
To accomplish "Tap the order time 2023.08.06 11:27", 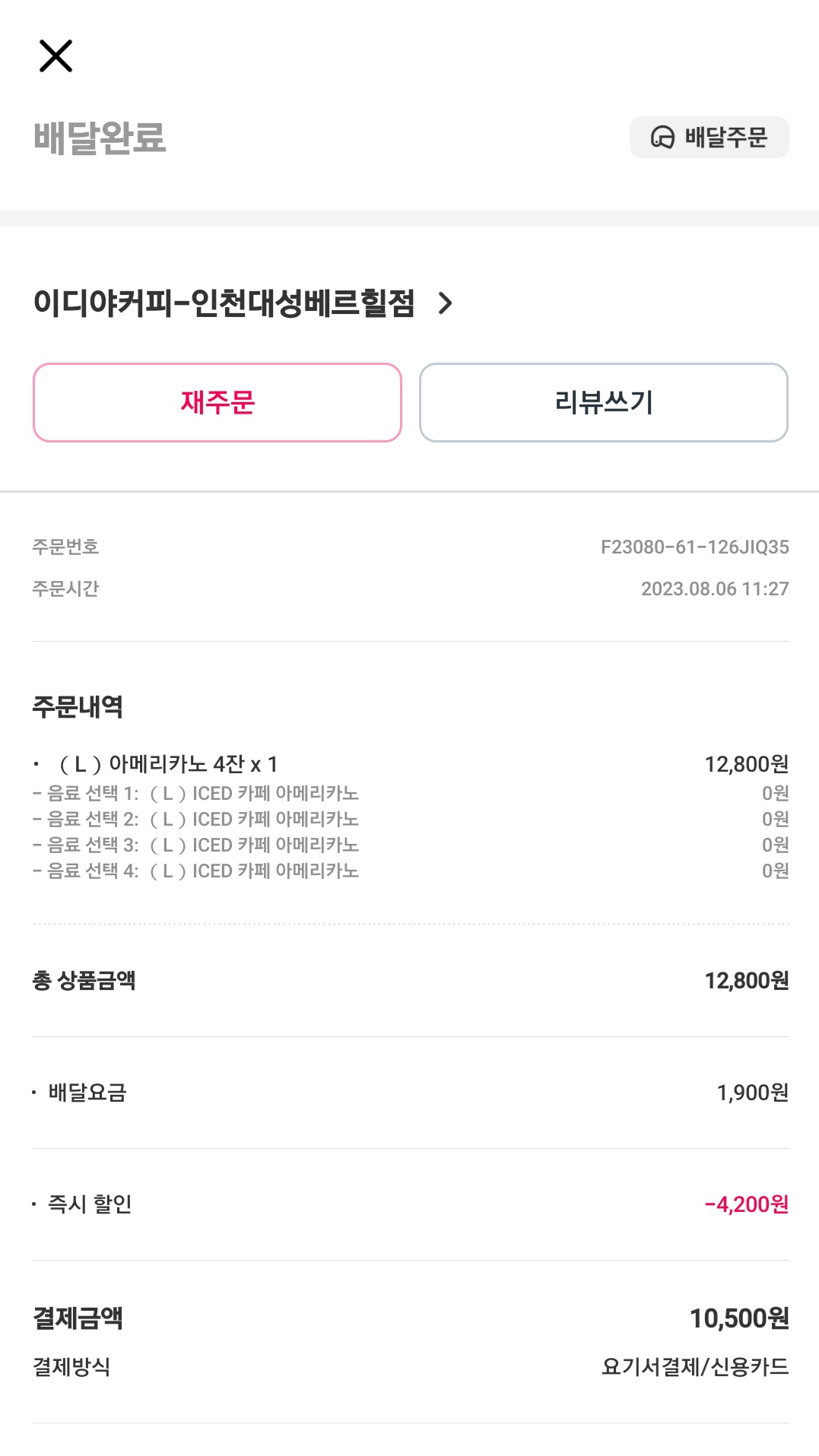I will [x=714, y=588].
